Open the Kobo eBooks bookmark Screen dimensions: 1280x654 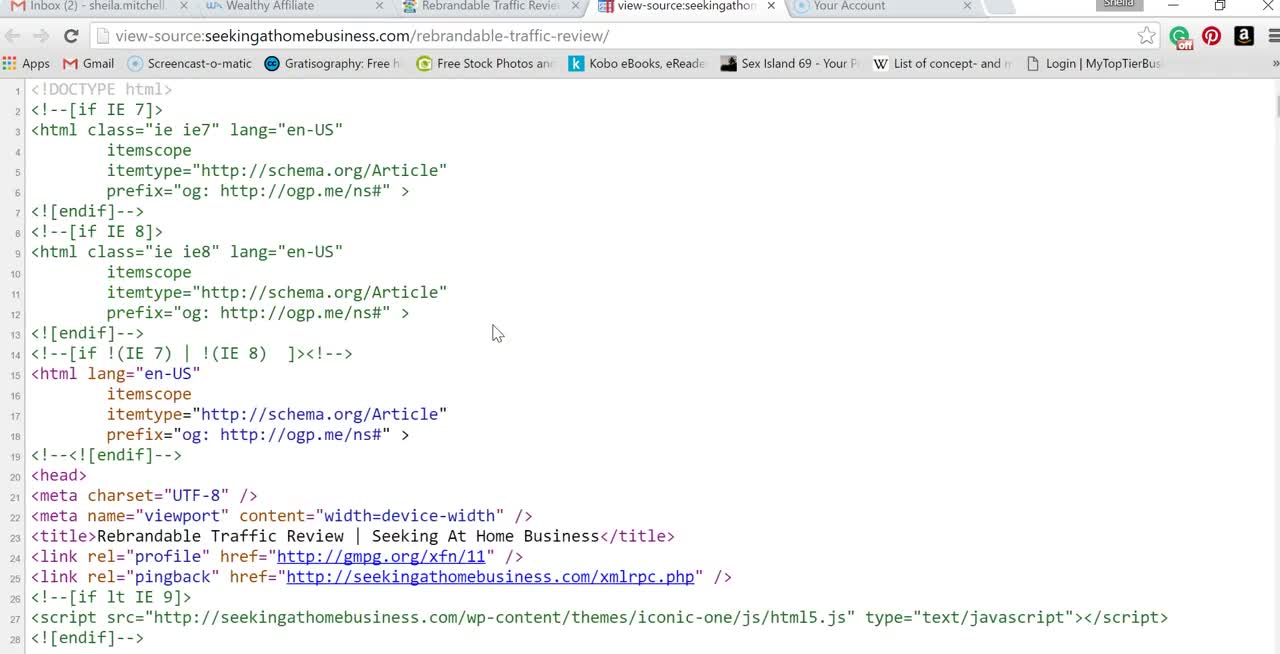tap(637, 64)
